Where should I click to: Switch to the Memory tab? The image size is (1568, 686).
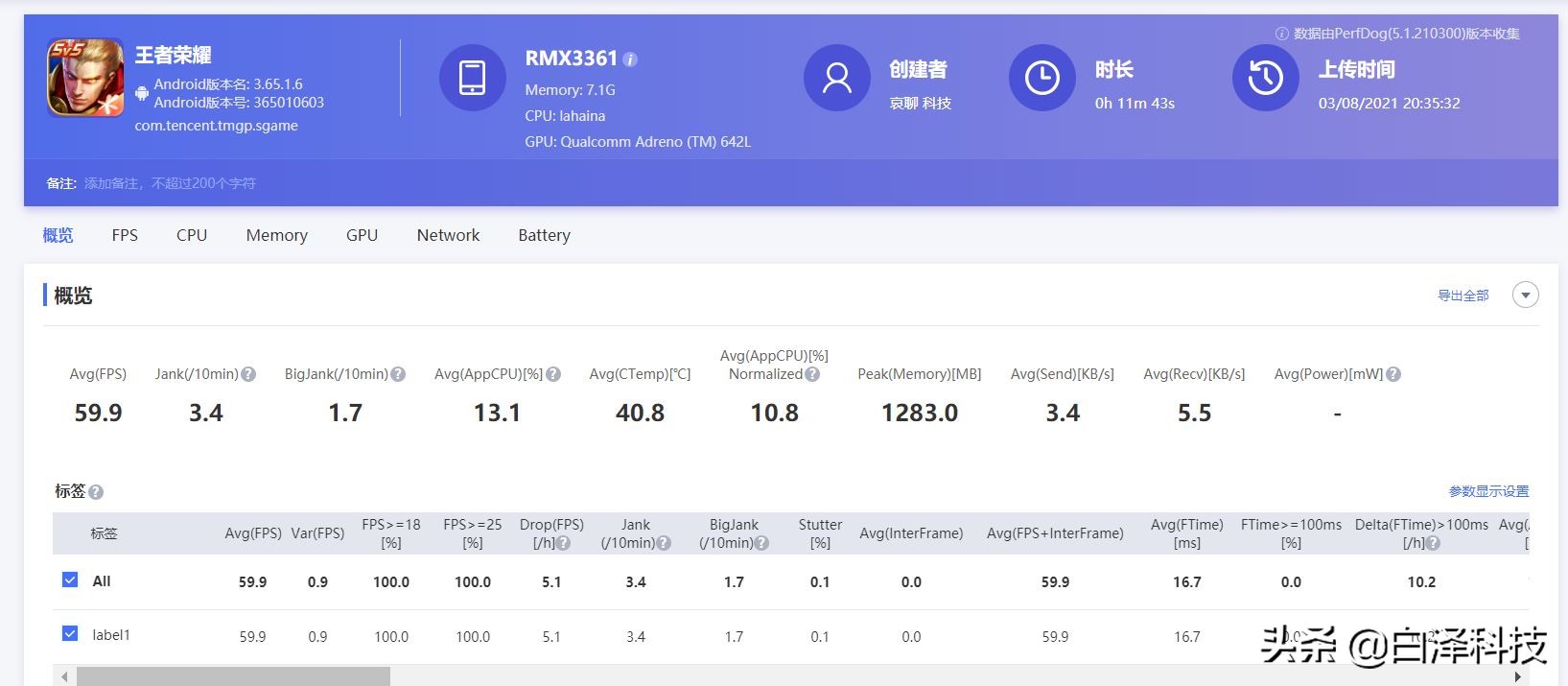pos(277,235)
